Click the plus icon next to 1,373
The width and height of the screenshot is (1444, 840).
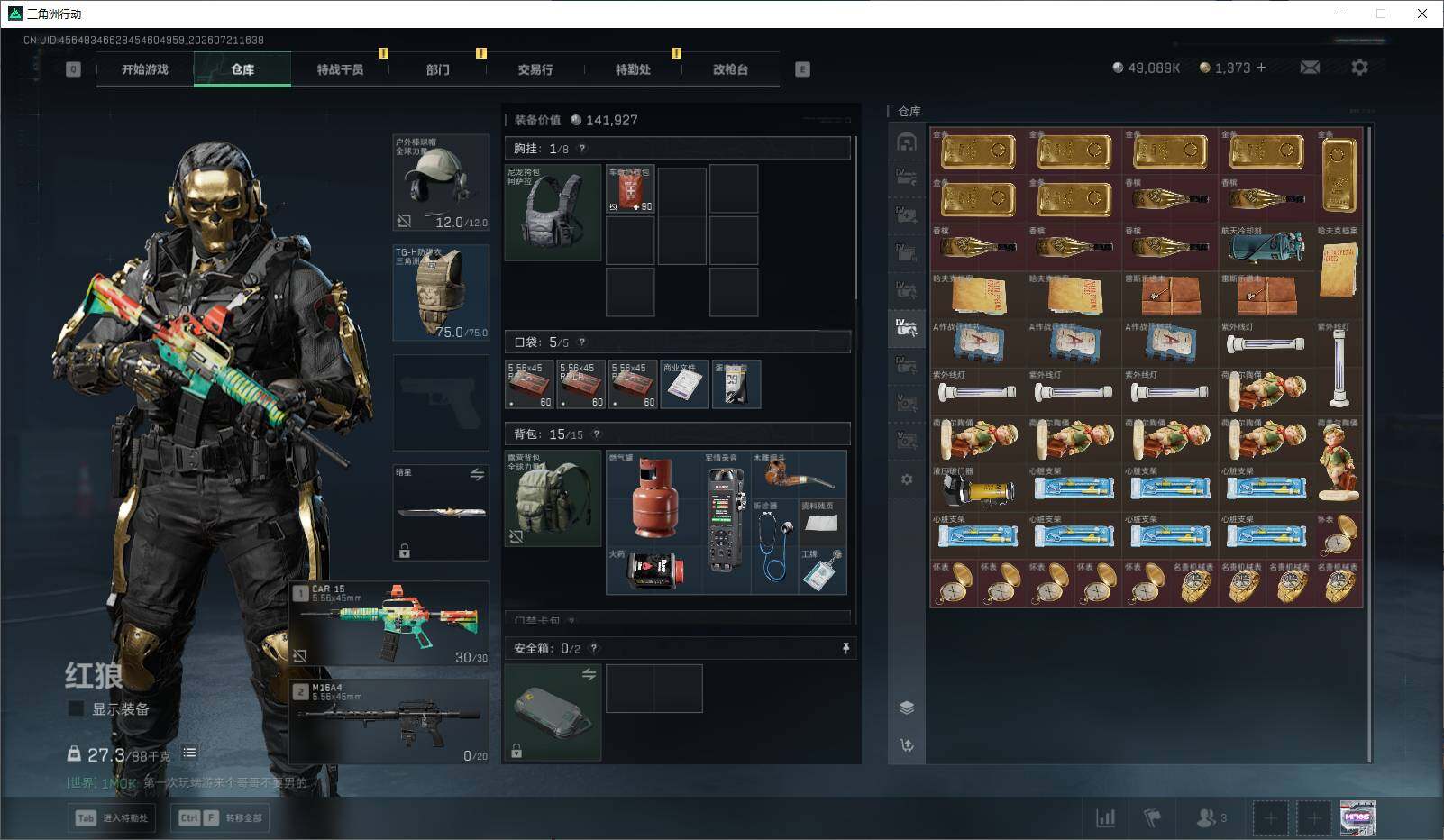point(1261,68)
